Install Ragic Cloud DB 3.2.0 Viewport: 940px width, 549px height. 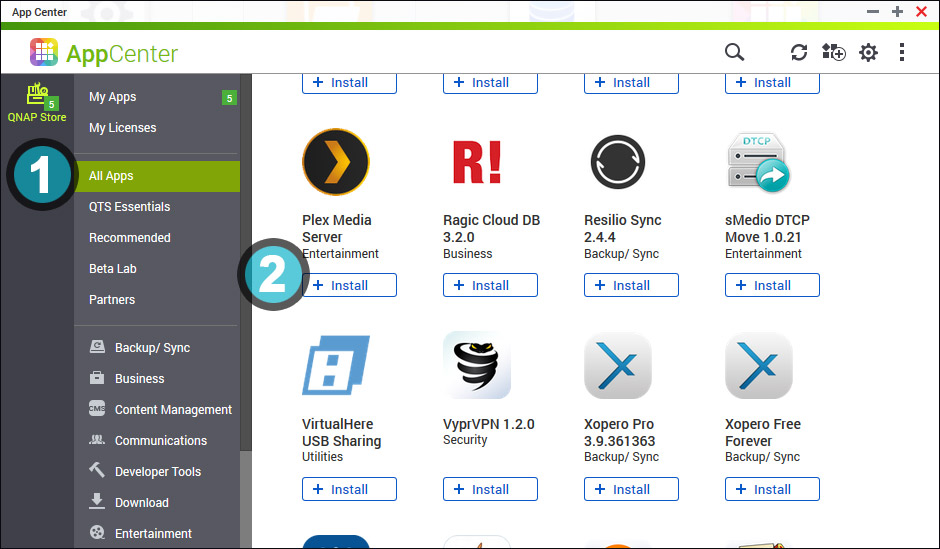(490, 285)
